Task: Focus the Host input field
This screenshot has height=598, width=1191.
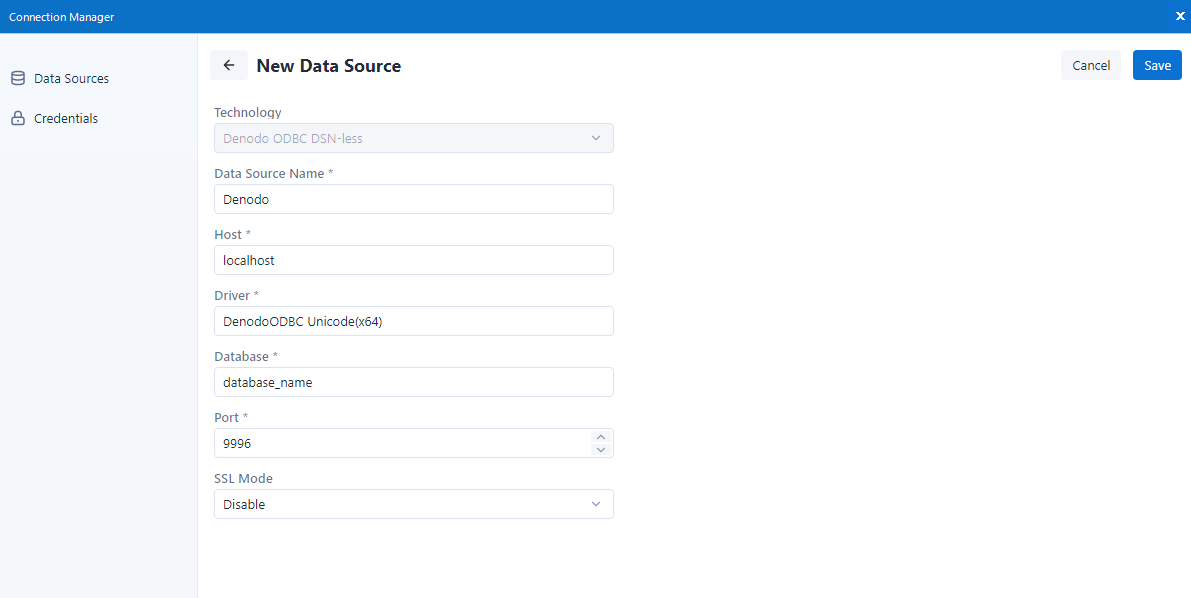Action: (414, 260)
